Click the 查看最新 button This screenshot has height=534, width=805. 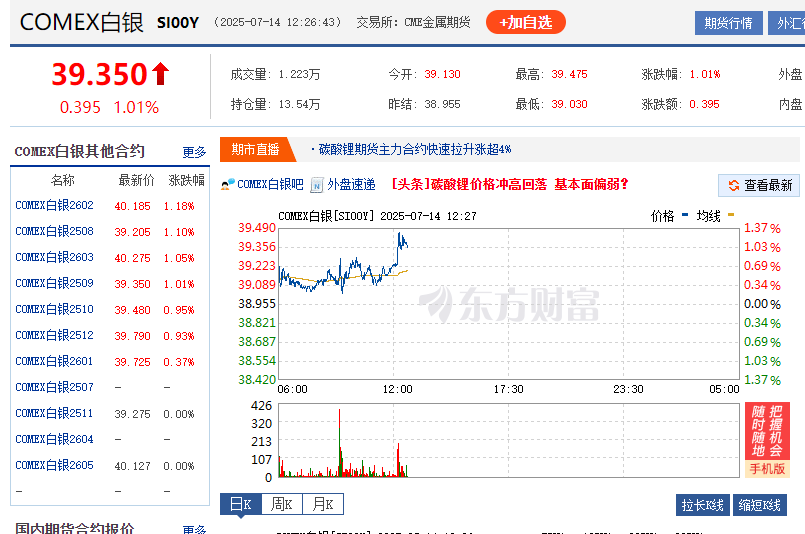coord(759,185)
